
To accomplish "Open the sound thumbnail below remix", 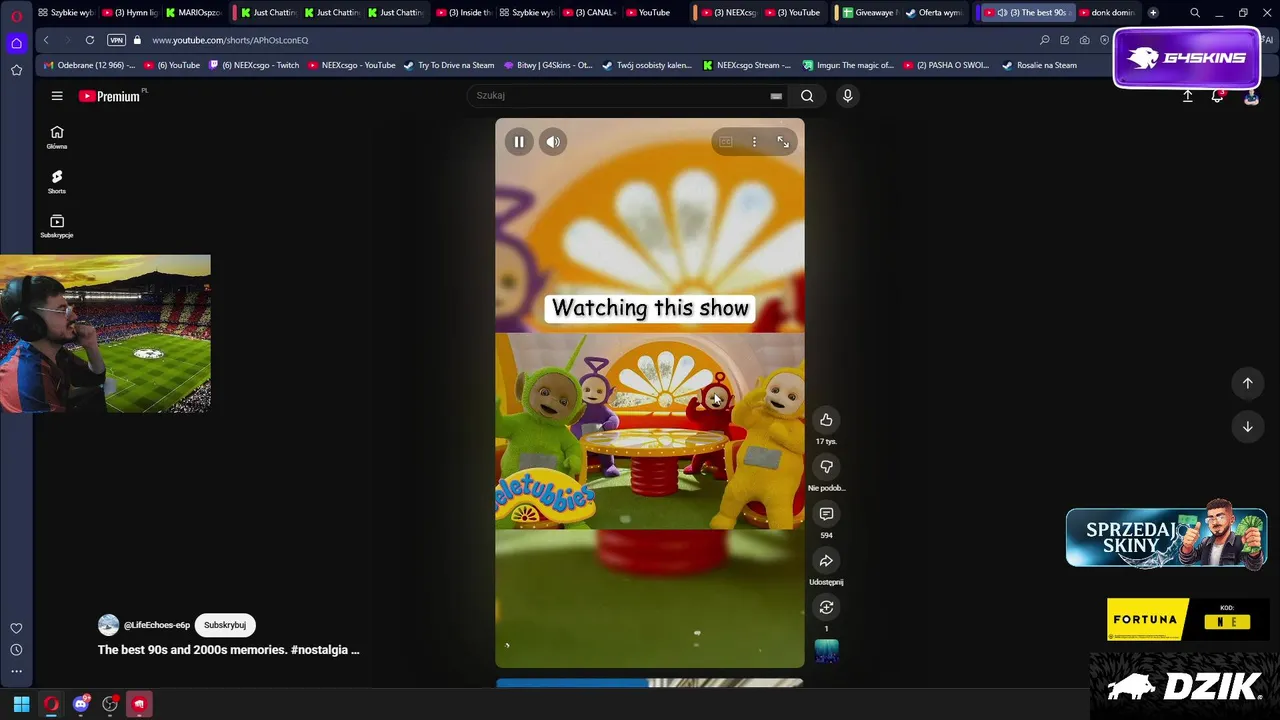I will (x=826, y=651).
